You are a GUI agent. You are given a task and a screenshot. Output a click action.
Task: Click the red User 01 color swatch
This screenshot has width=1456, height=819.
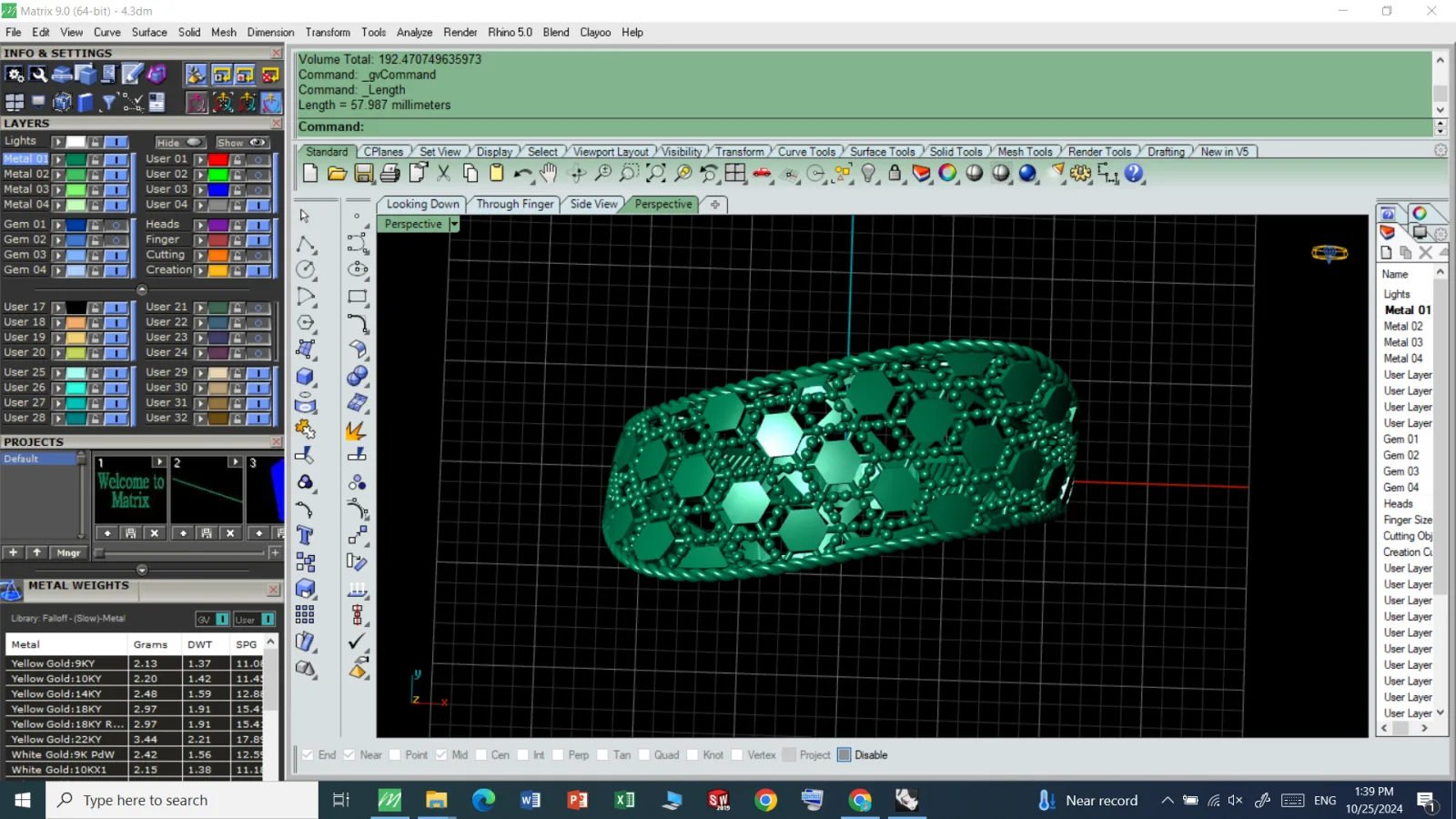click(x=217, y=159)
